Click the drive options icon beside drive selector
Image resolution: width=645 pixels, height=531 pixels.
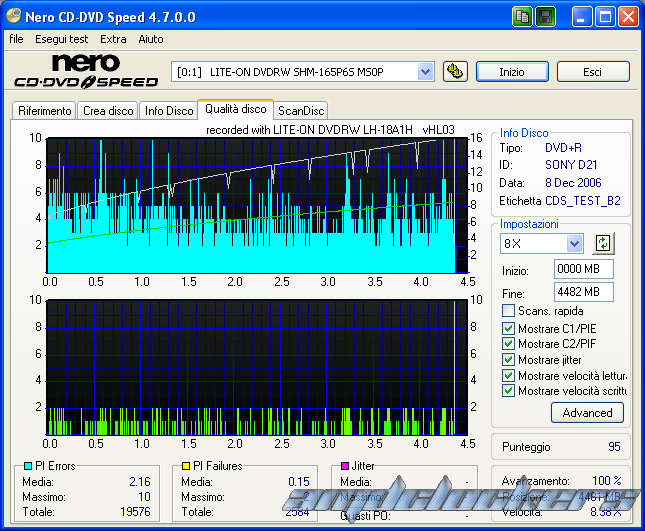coord(455,71)
